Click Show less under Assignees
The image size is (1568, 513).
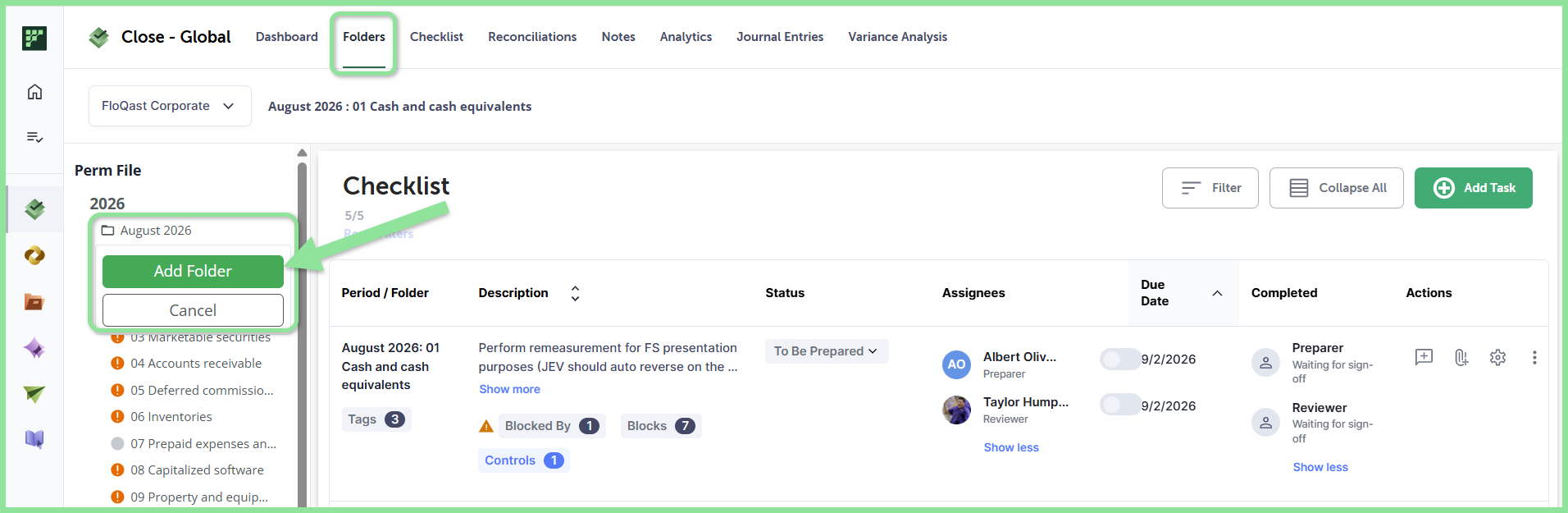pos(1011,447)
